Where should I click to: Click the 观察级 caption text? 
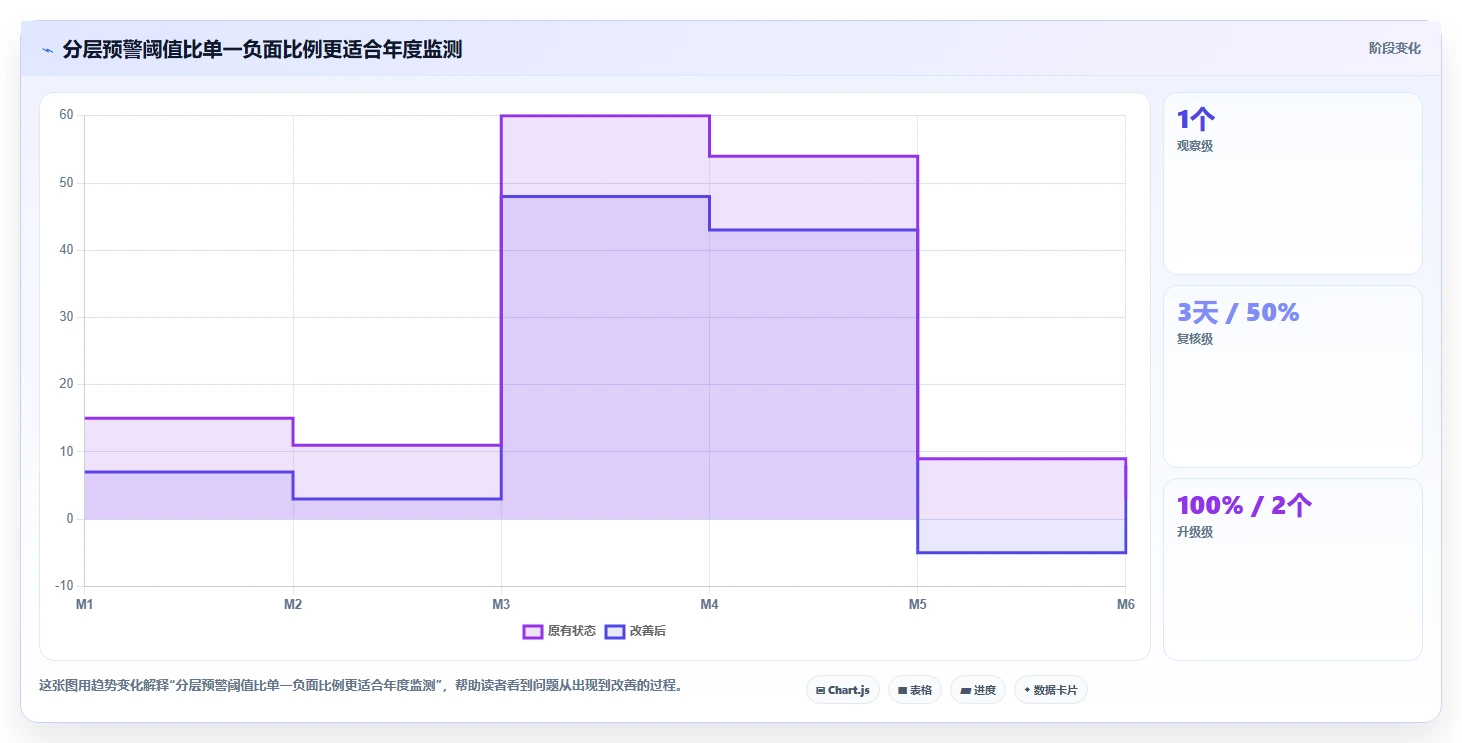pos(1195,146)
